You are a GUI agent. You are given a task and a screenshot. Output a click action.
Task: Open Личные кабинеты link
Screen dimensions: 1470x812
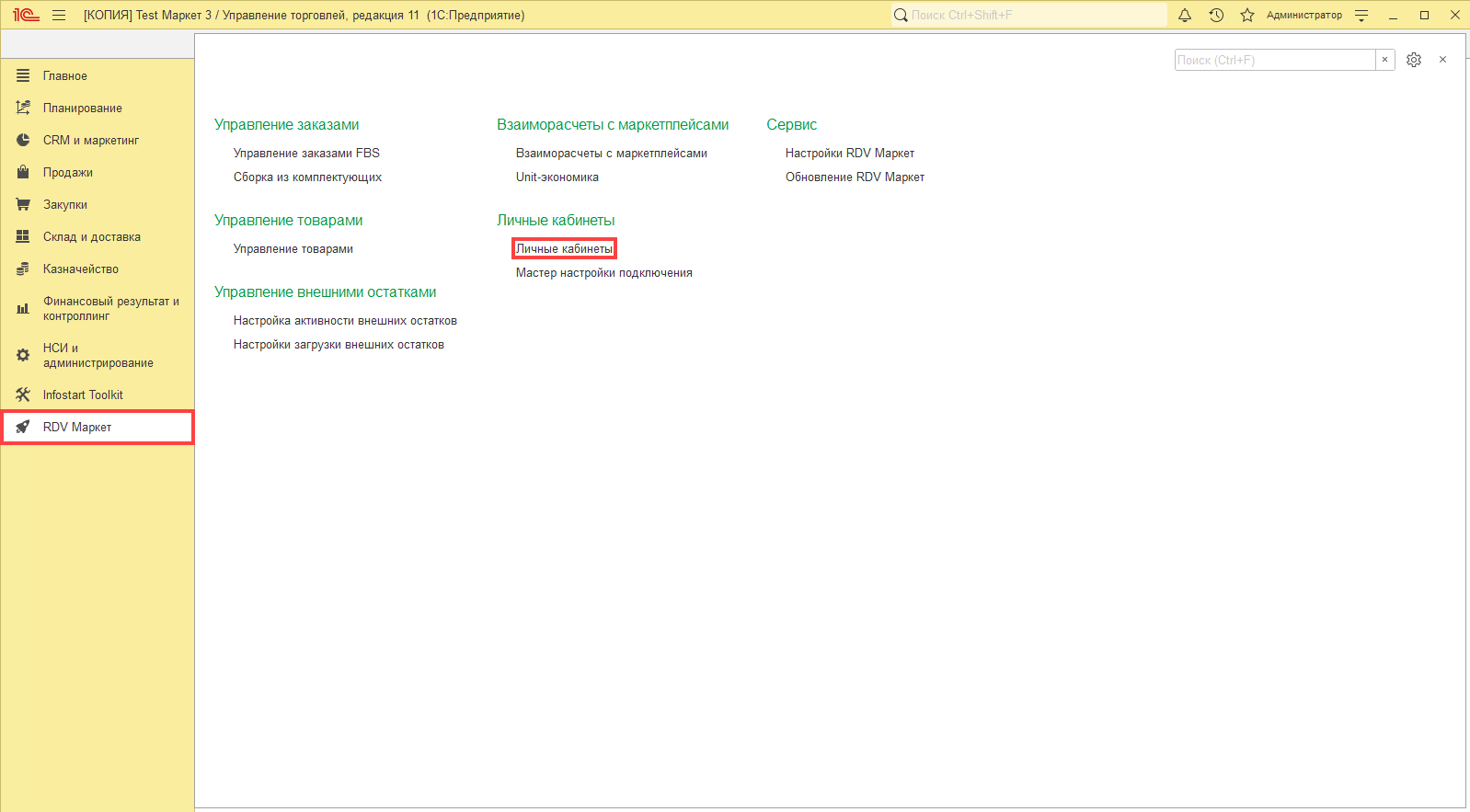point(564,248)
